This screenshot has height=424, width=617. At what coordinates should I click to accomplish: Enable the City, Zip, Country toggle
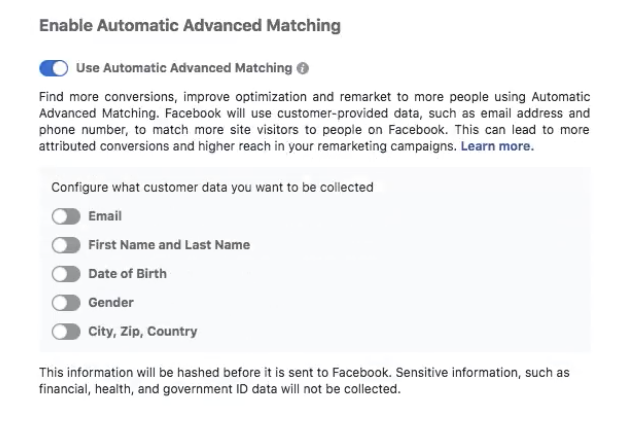66,332
